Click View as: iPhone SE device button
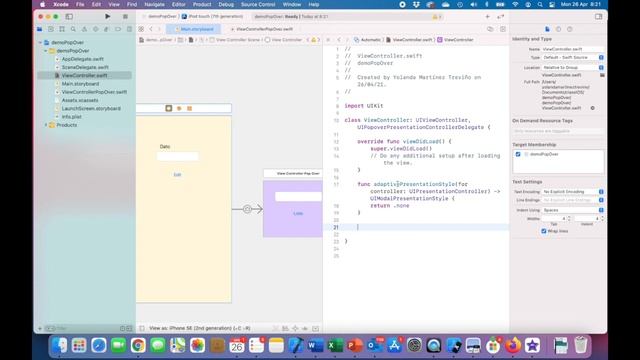 pyautogui.click(x=200, y=328)
